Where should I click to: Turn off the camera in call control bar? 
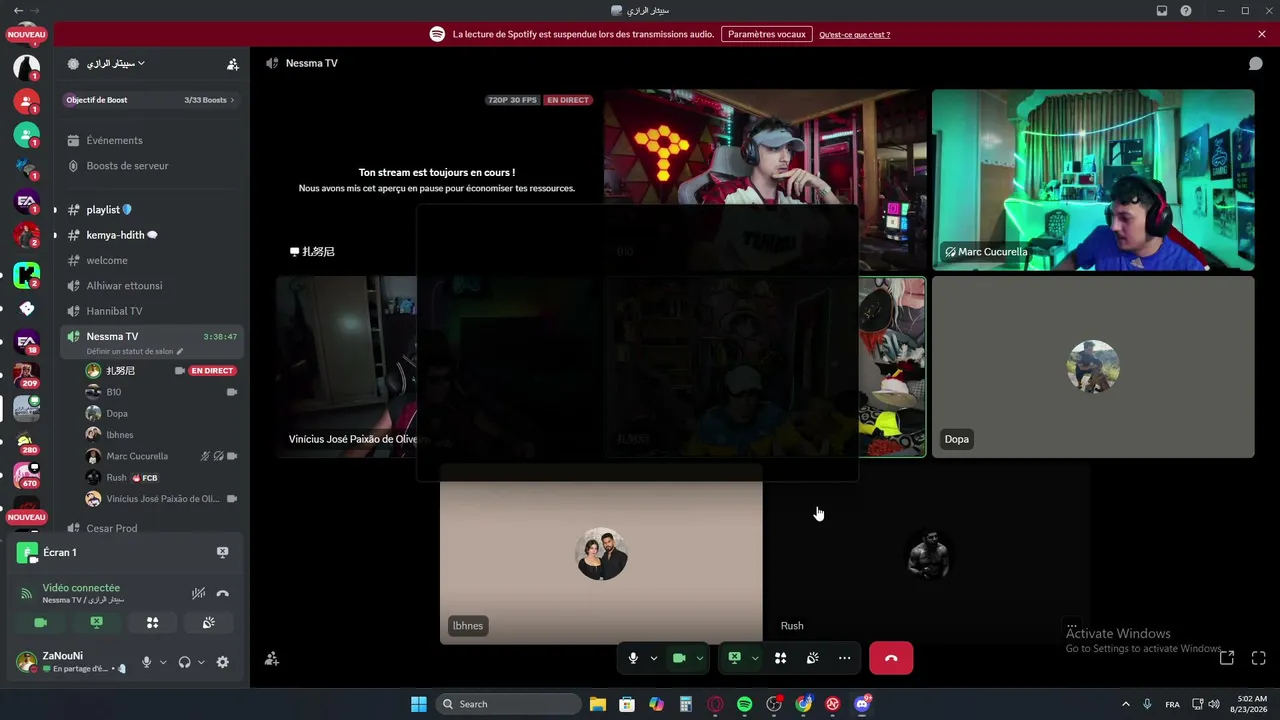(679, 658)
